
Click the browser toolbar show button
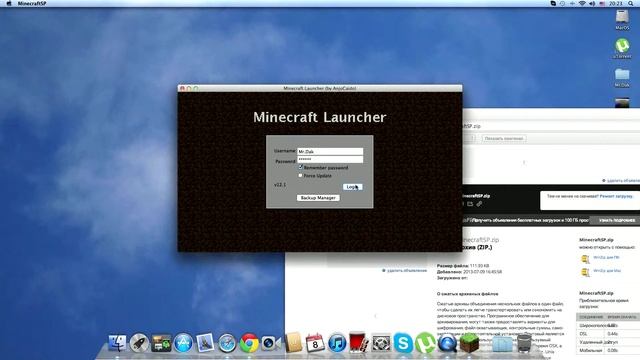tap(504, 138)
